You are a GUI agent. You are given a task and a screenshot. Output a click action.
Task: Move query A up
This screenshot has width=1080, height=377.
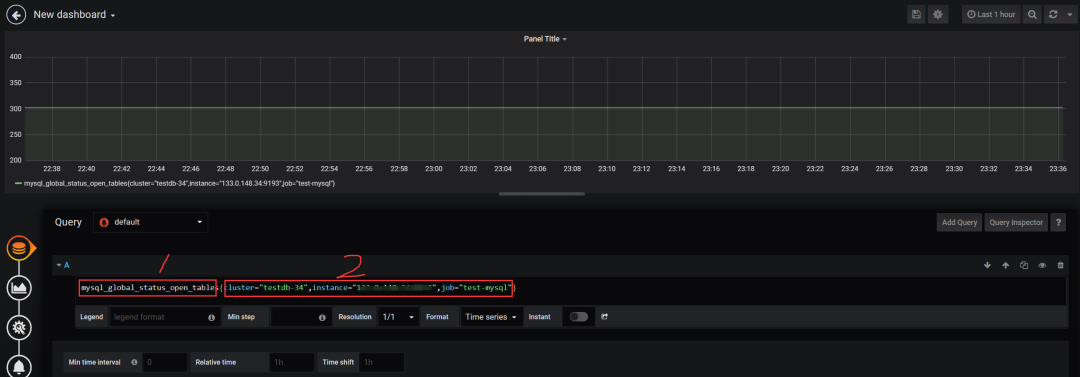[1005, 265]
